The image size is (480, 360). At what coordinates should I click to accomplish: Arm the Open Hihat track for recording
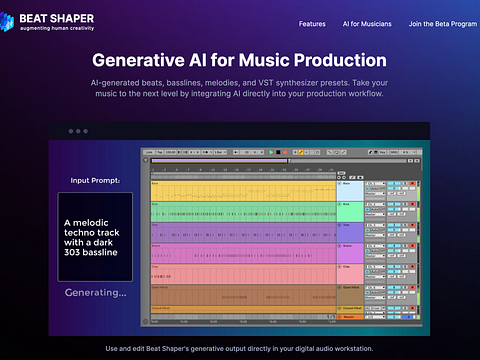[x=412, y=287]
